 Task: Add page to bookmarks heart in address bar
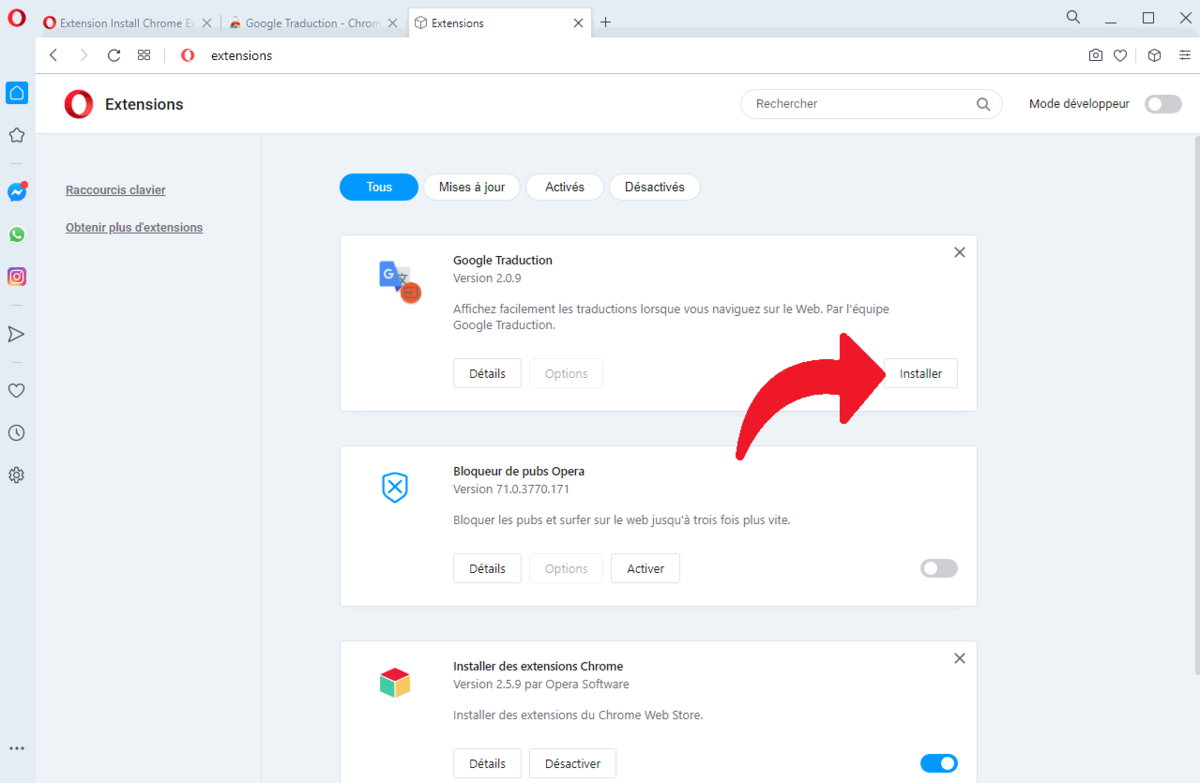(1121, 56)
